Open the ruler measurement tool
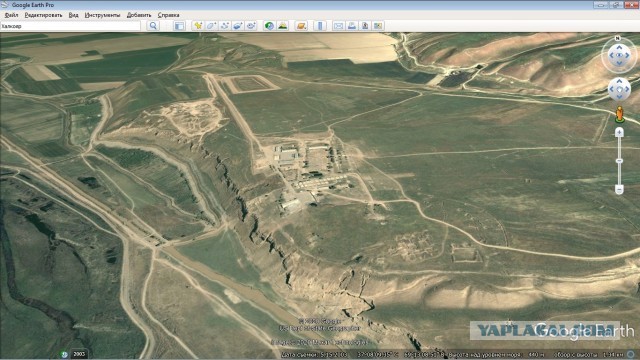Viewport: 640px width, 360px height. 320,26
